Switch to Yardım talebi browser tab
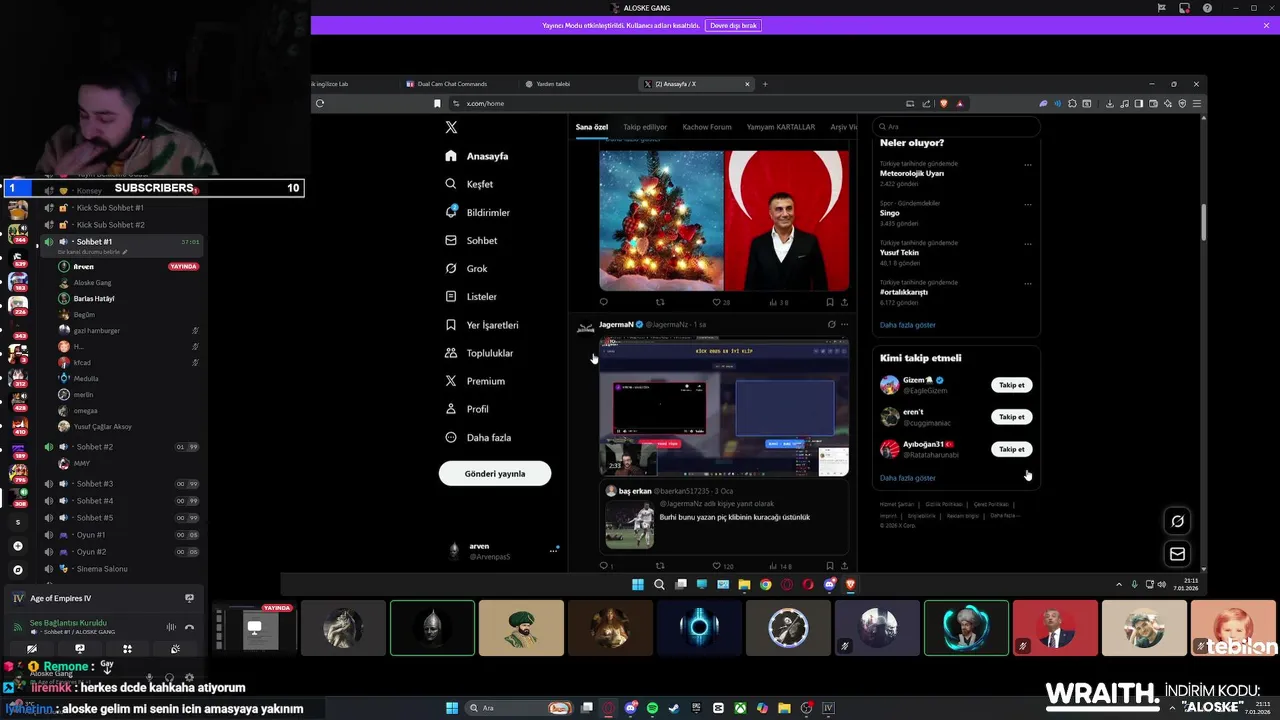Screen dimensions: 1280x720 [553, 84]
